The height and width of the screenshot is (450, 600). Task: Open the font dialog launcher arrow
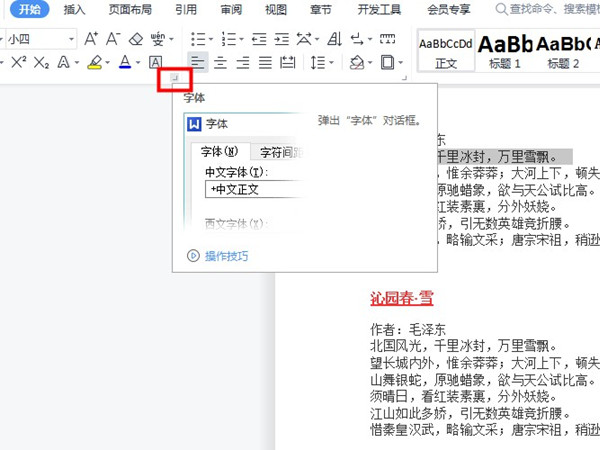(173, 78)
